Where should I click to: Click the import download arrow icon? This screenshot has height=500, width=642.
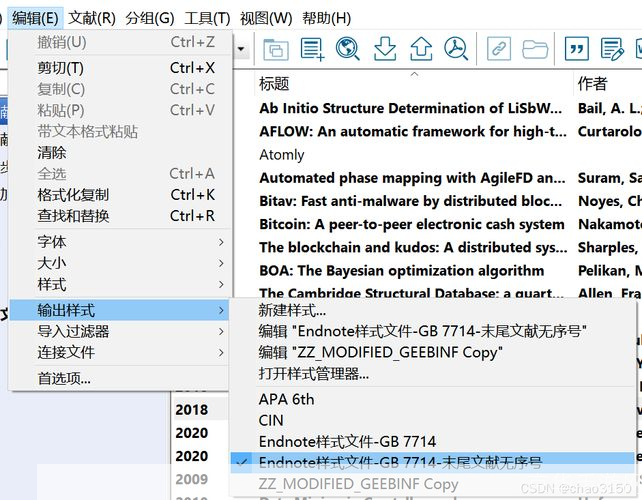click(385, 49)
